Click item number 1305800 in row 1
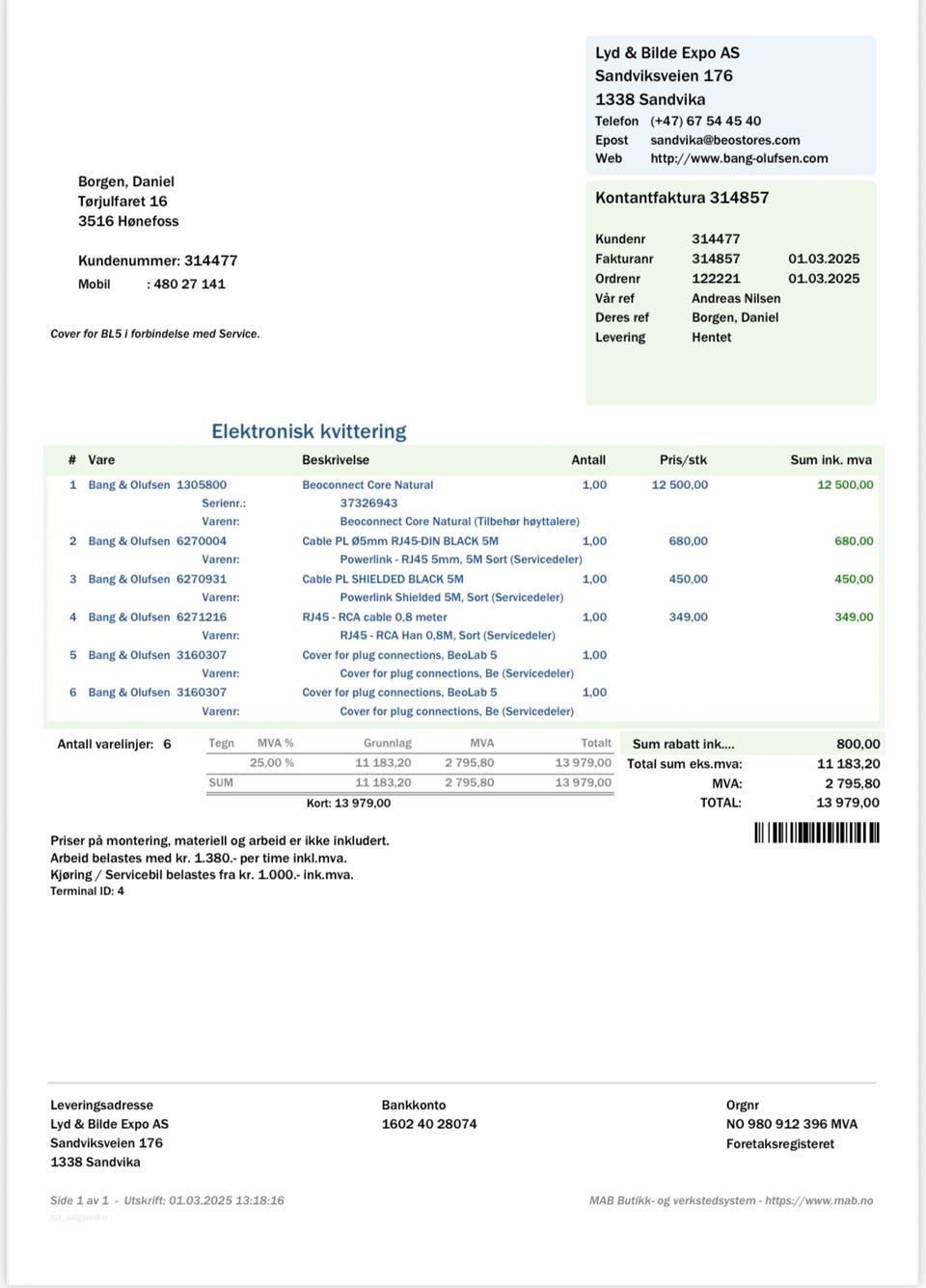Image resolution: width=926 pixels, height=1288 pixels. [x=202, y=485]
